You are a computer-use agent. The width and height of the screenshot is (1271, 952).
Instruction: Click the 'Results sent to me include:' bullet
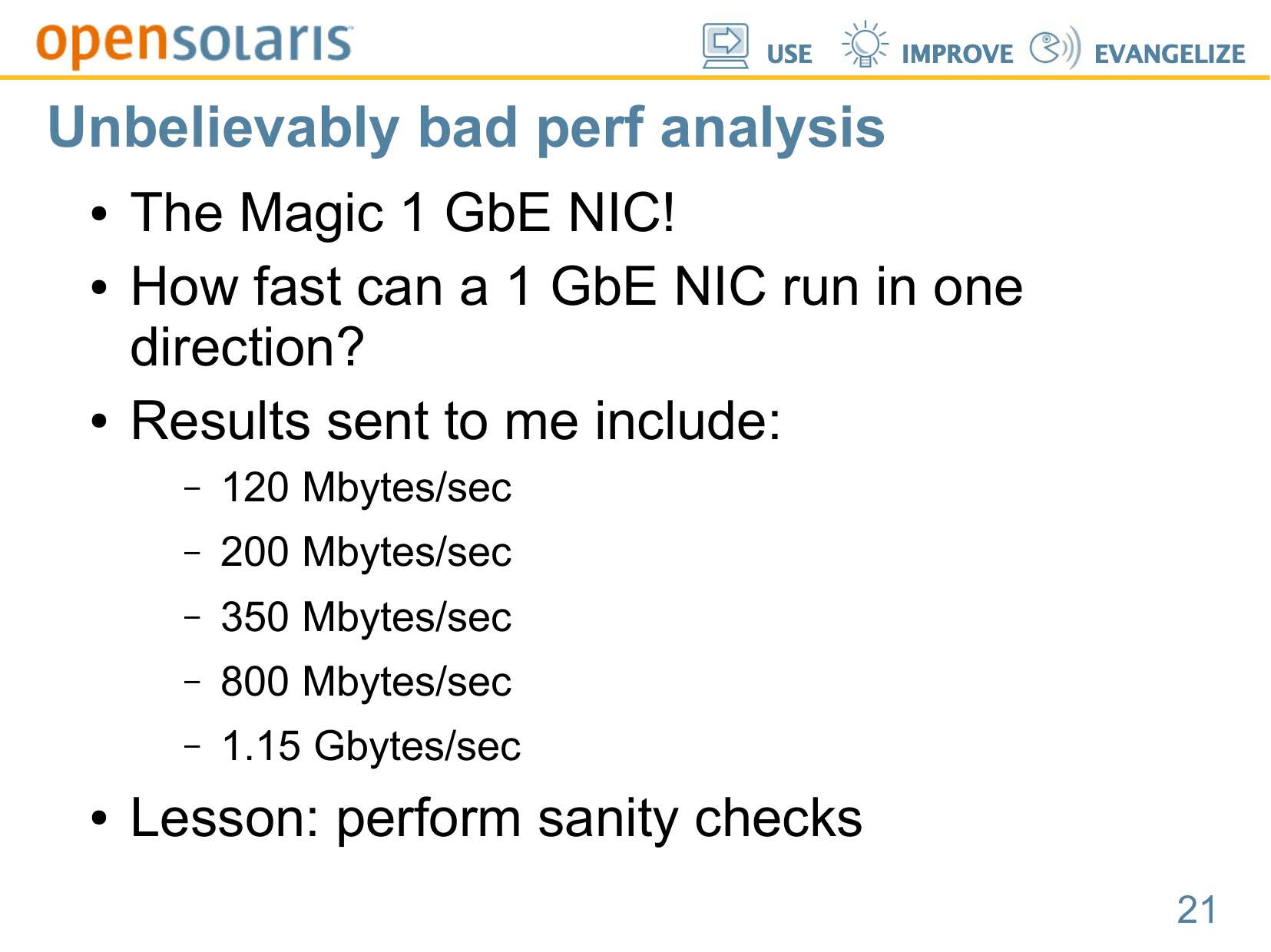pos(455,421)
